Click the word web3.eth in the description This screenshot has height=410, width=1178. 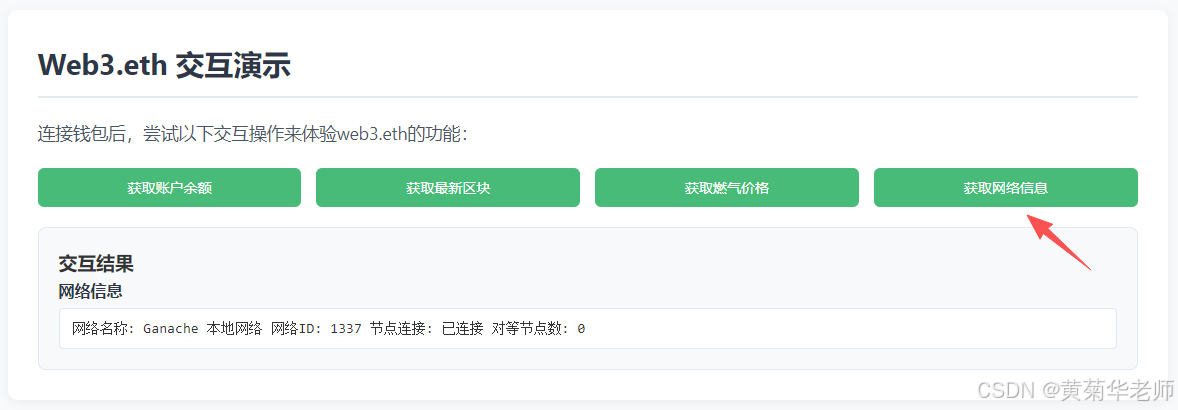pos(372,135)
